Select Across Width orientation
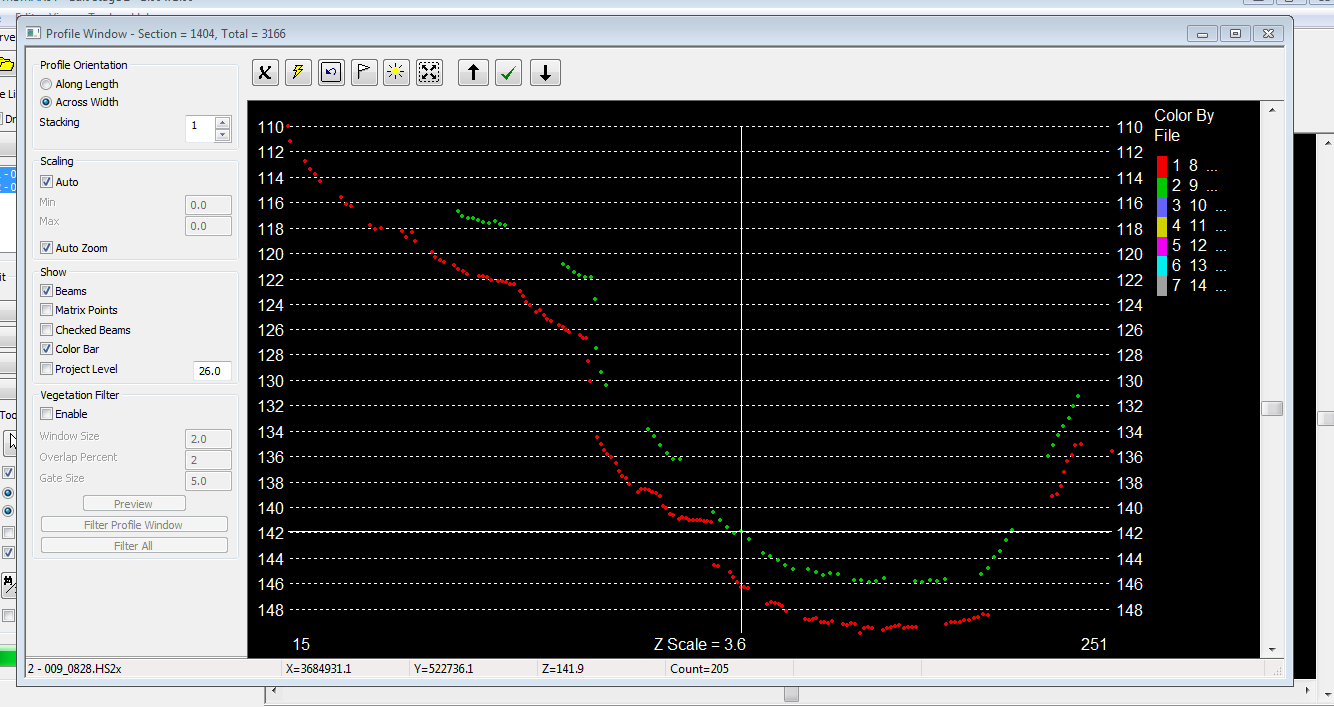This screenshot has height=707, width=1334. [x=46, y=102]
